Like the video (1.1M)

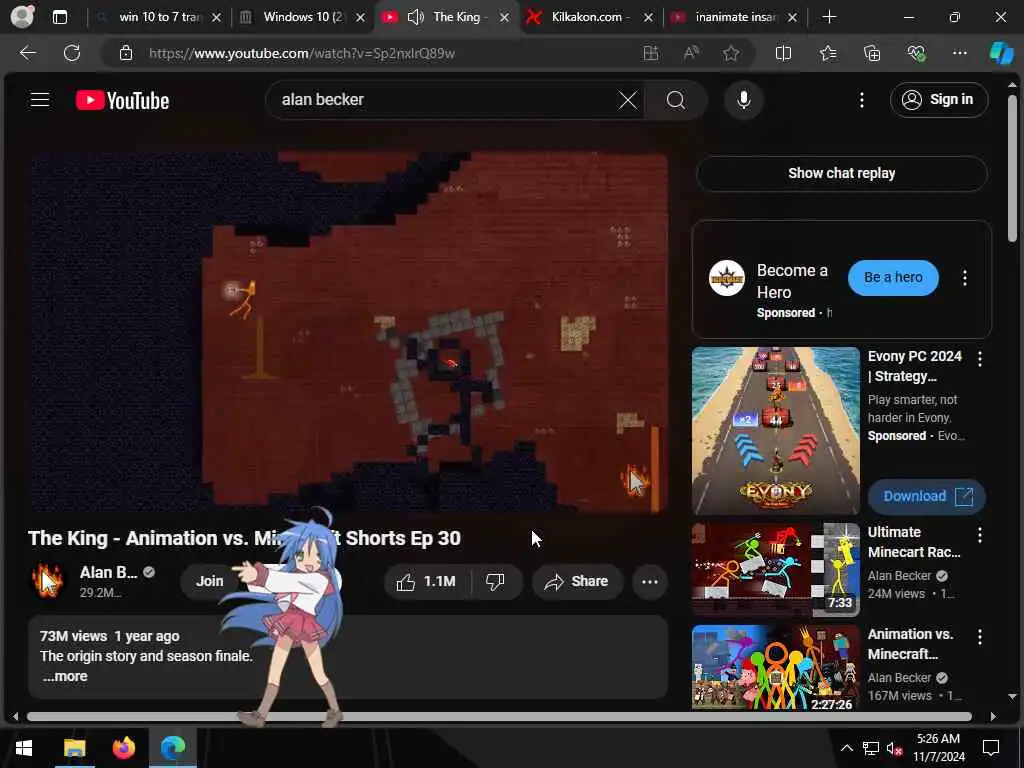427,581
